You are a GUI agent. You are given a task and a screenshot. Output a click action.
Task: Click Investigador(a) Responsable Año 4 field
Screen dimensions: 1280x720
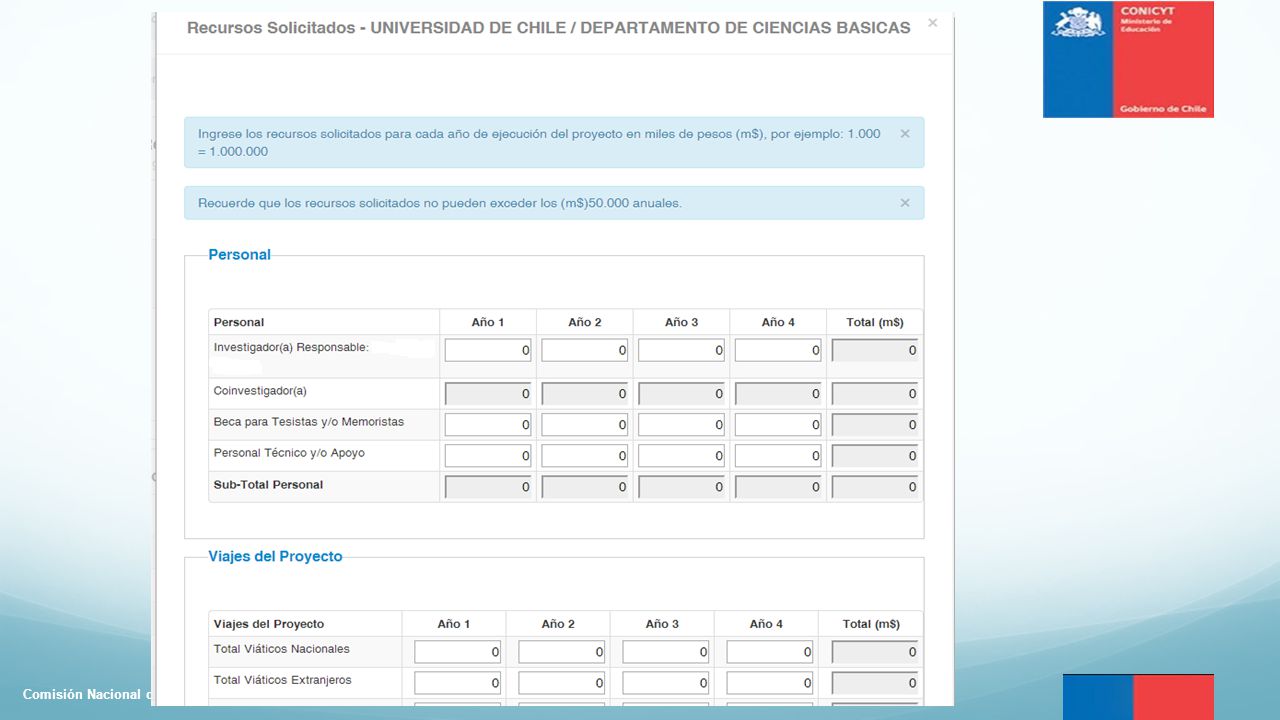pyautogui.click(x=778, y=350)
